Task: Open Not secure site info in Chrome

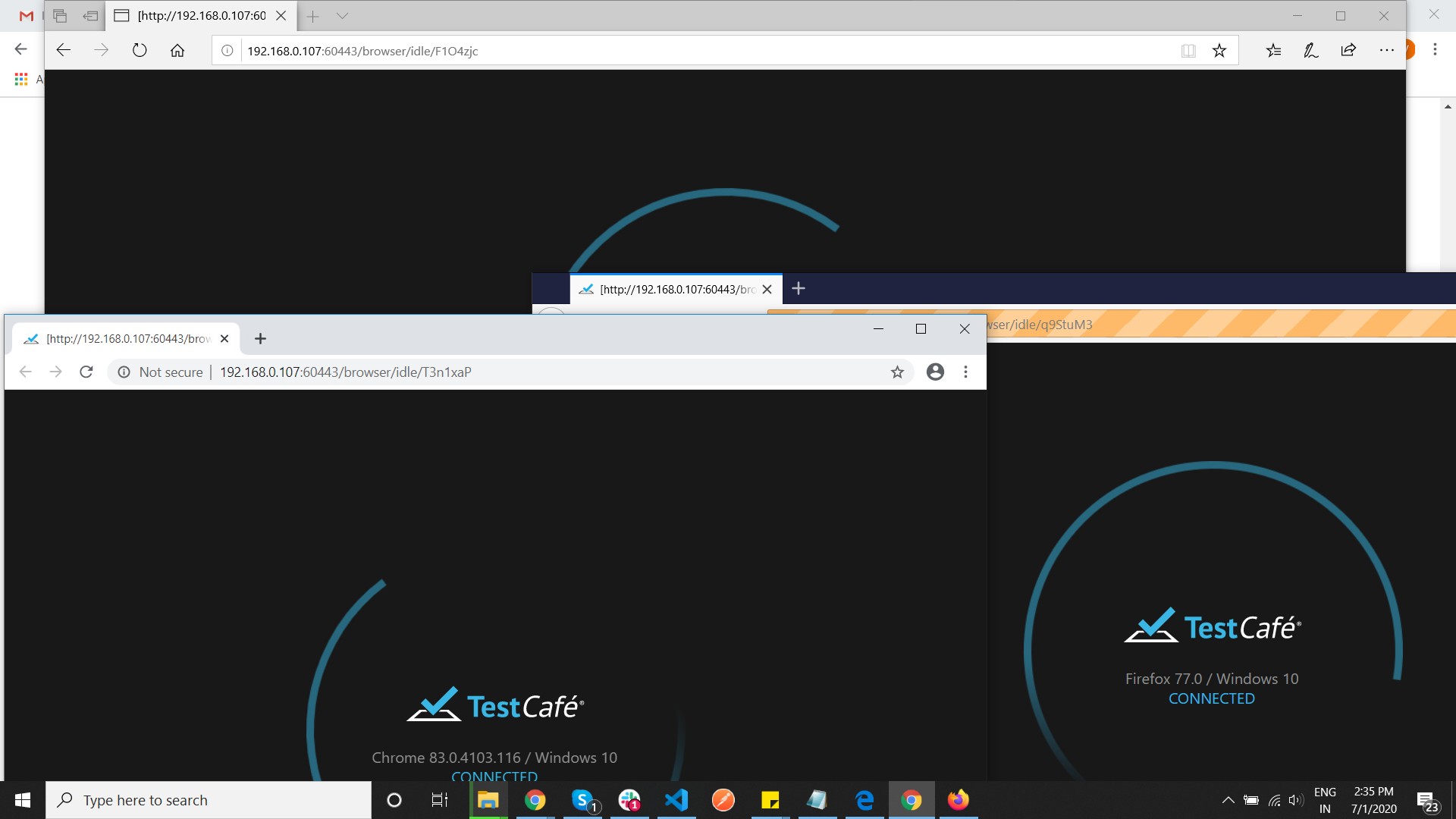Action: point(160,372)
